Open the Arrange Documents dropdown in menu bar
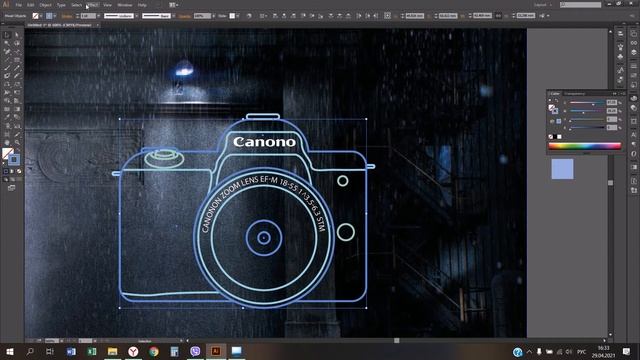The image size is (640, 360). coord(173,5)
